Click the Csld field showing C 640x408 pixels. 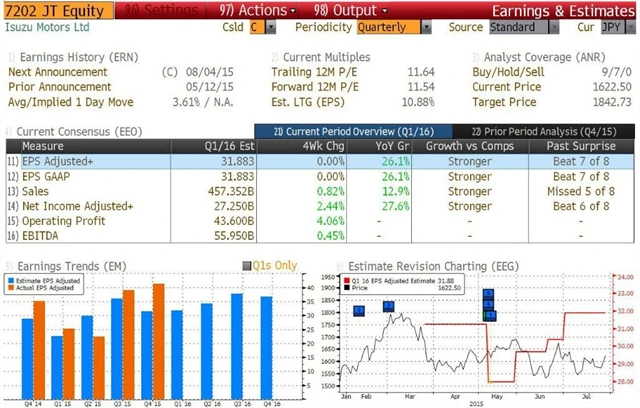coord(257,27)
